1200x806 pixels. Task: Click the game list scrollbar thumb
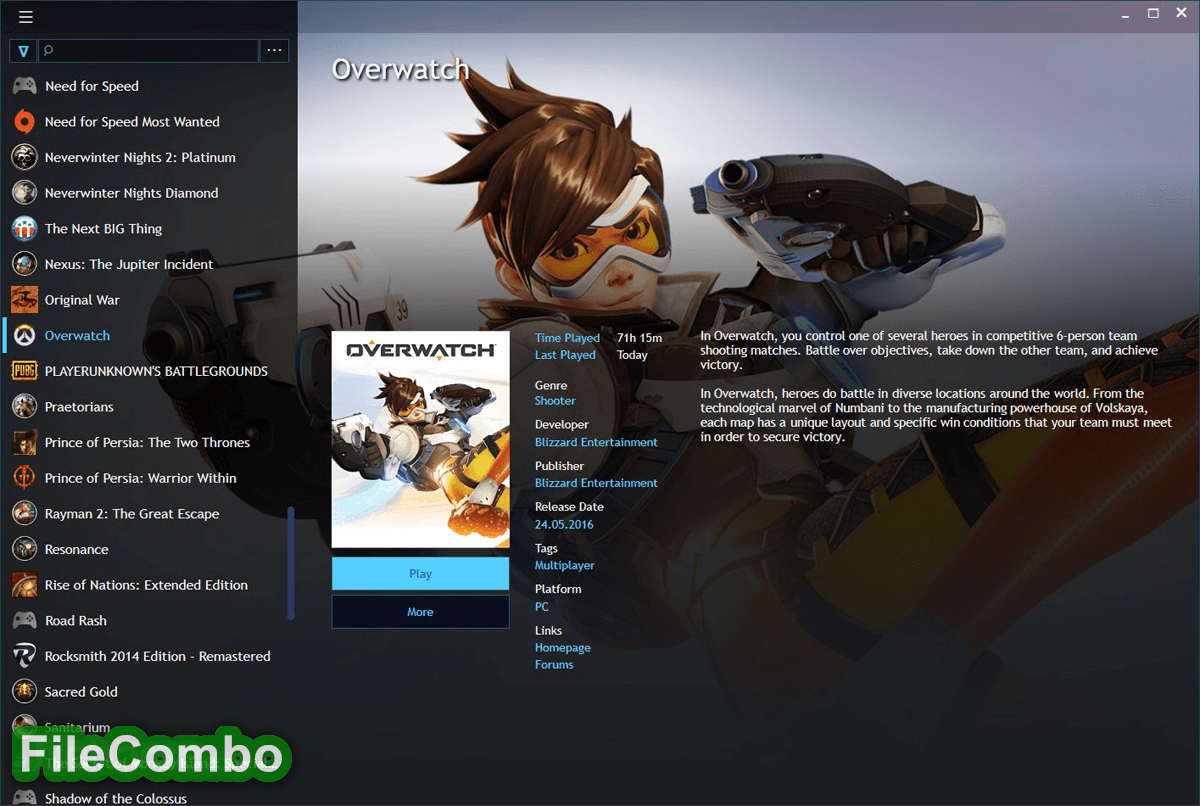pos(291,563)
